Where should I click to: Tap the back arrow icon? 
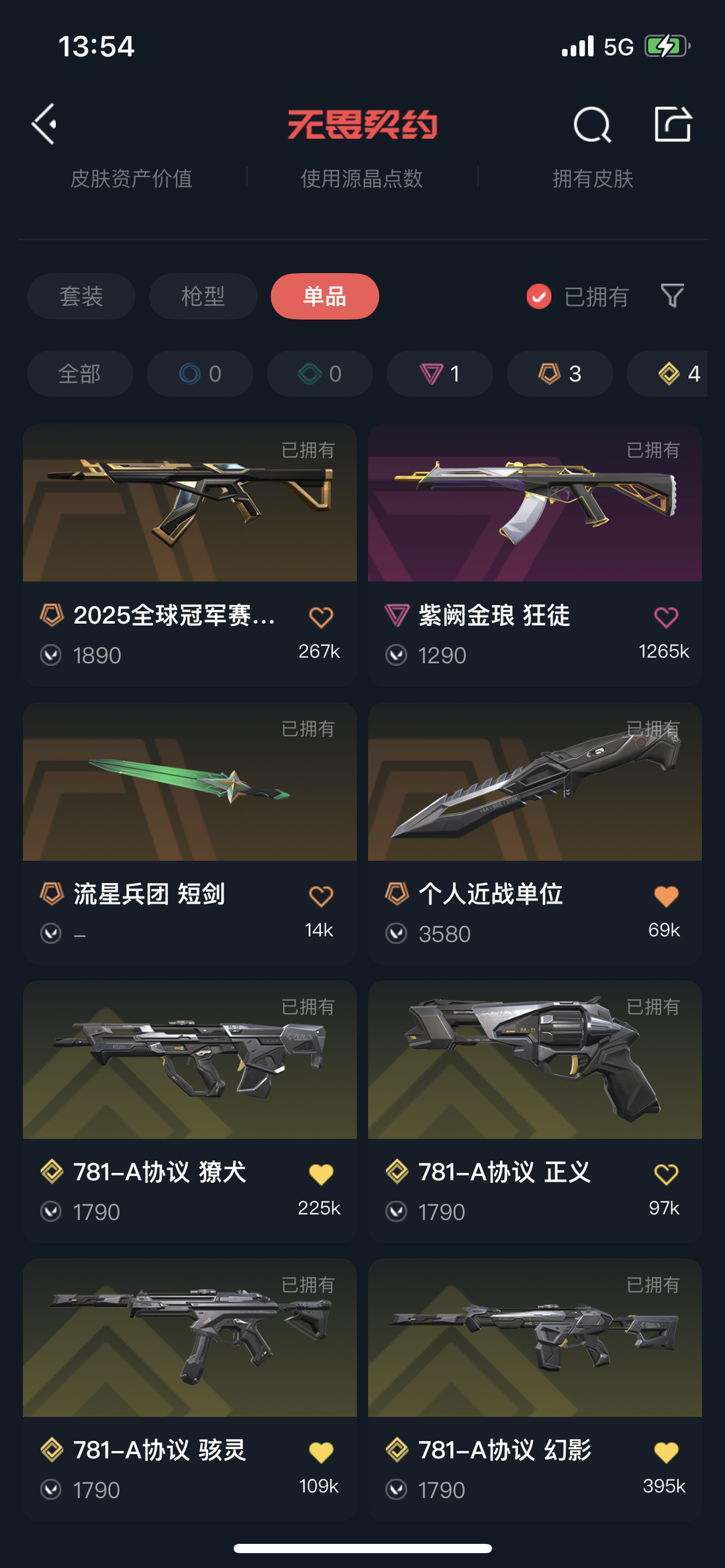pos(44,124)
